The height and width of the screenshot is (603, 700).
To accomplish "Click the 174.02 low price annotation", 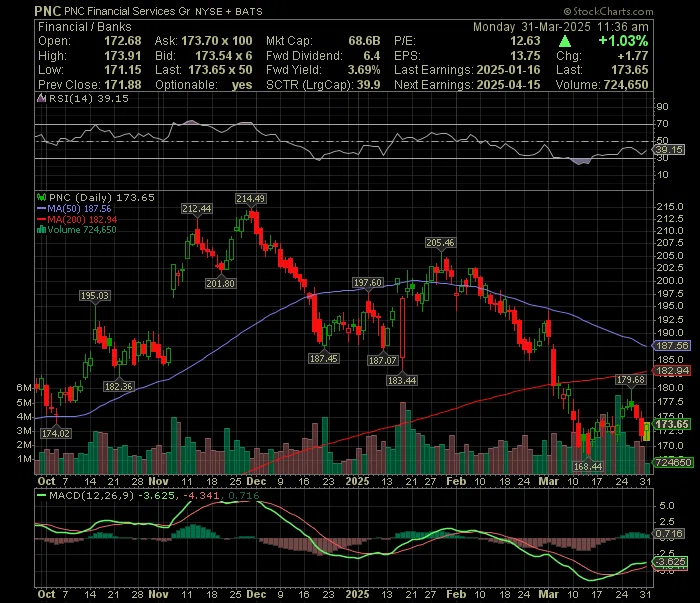I will pos(56,433).
